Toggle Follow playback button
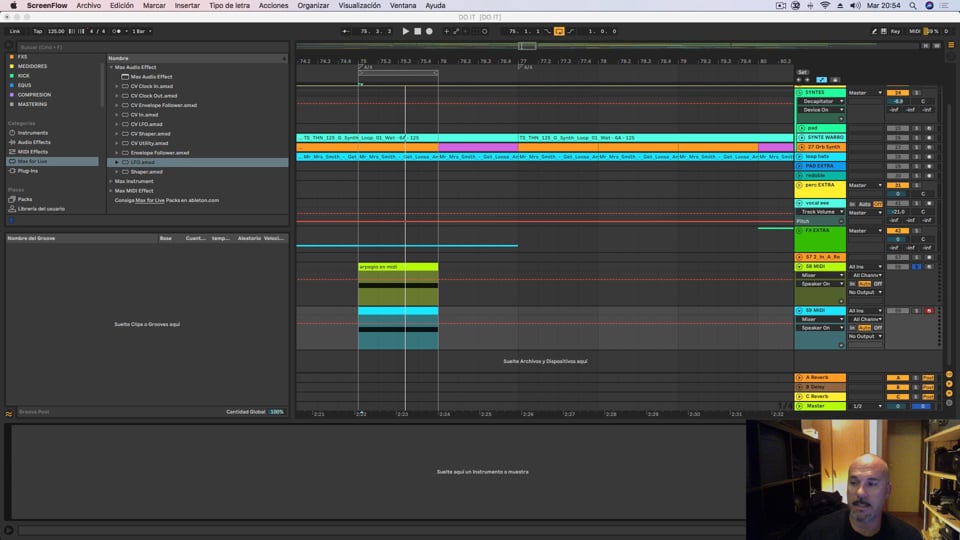This screenshot has height=540, width=960. (346, 31)
